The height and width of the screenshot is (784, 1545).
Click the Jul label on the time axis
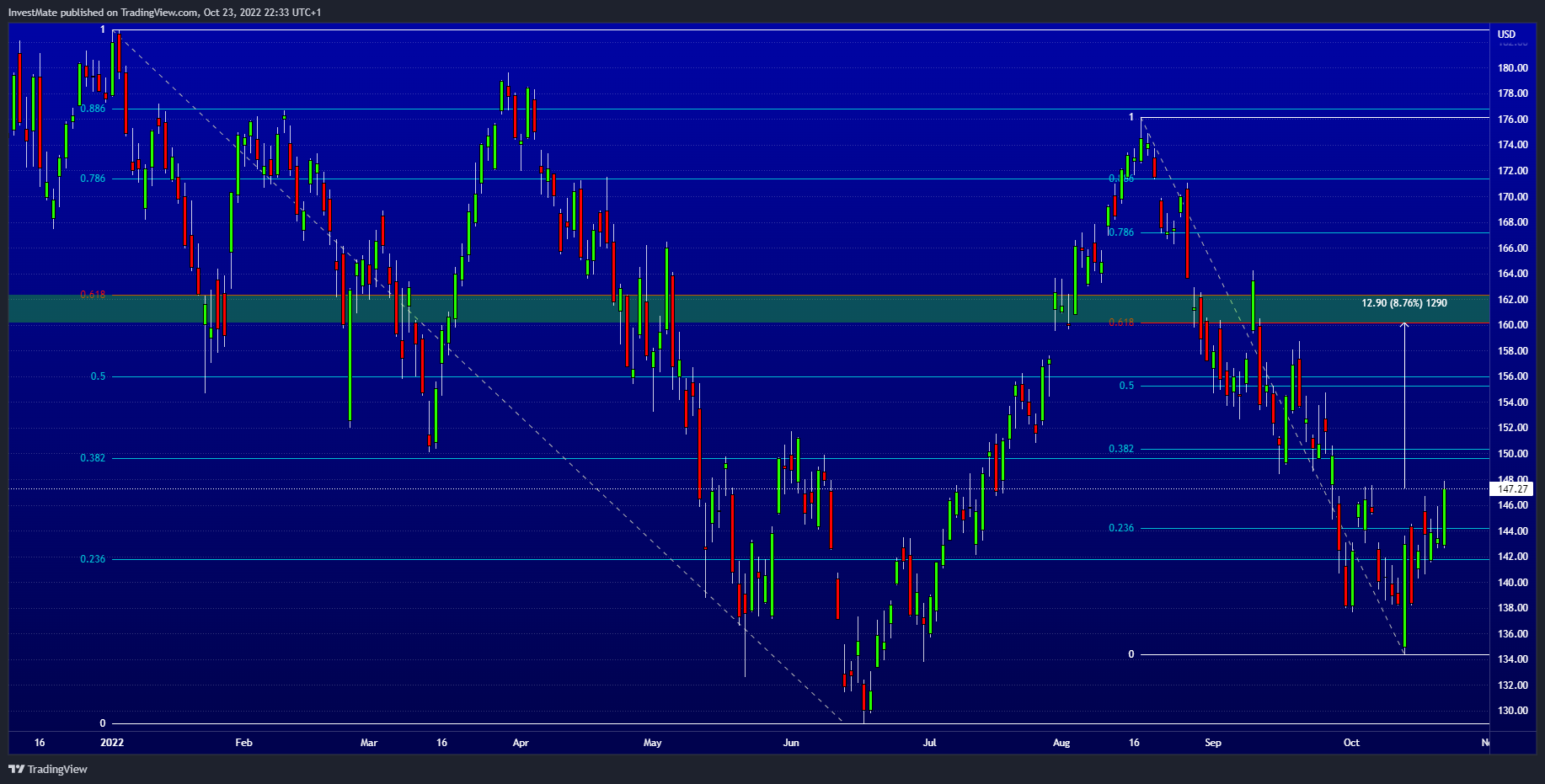click(x=929, y=743)
